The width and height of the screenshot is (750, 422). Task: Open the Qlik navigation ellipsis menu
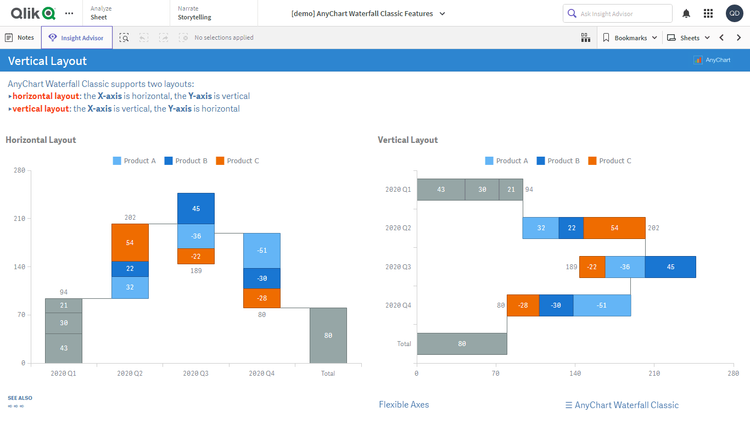point(68,13)
